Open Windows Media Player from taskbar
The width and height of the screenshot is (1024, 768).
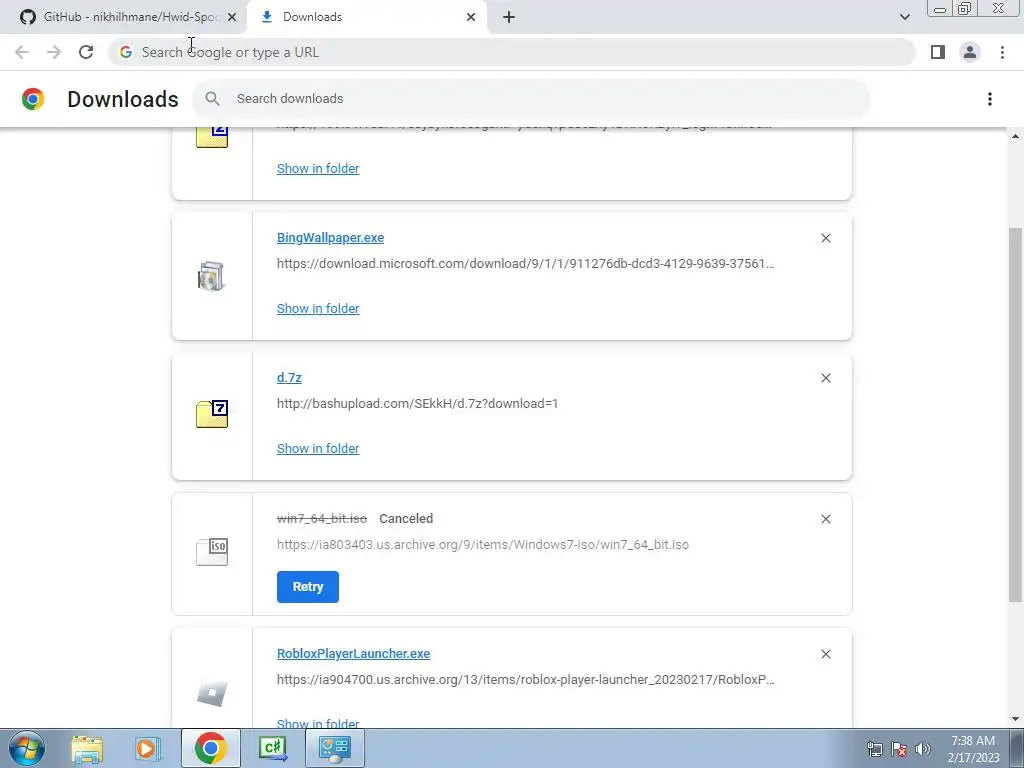coord(148,748)
